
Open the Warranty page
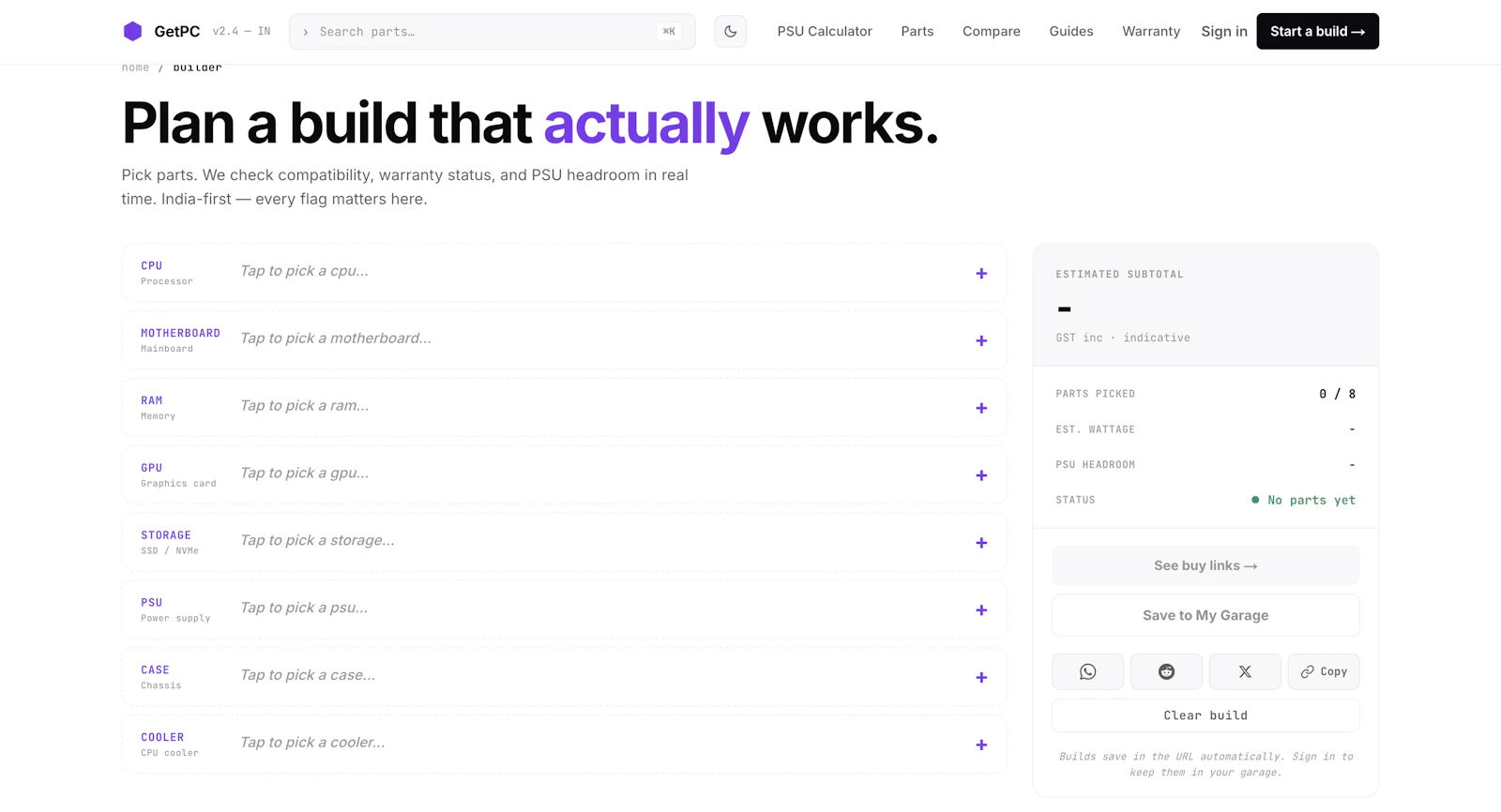click(1151, 31)
